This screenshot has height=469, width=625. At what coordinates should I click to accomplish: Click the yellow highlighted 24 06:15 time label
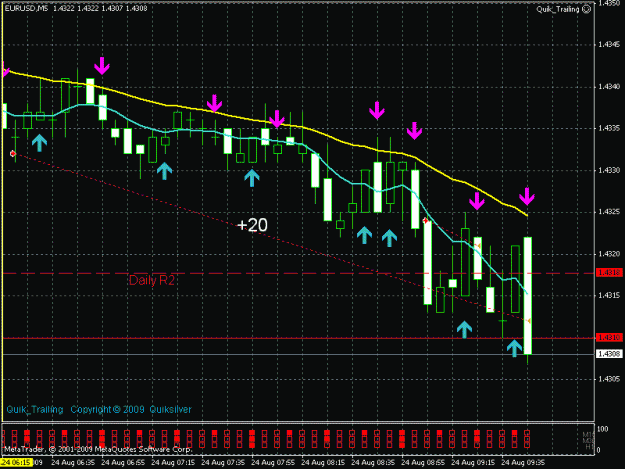[x=16, y=463]
